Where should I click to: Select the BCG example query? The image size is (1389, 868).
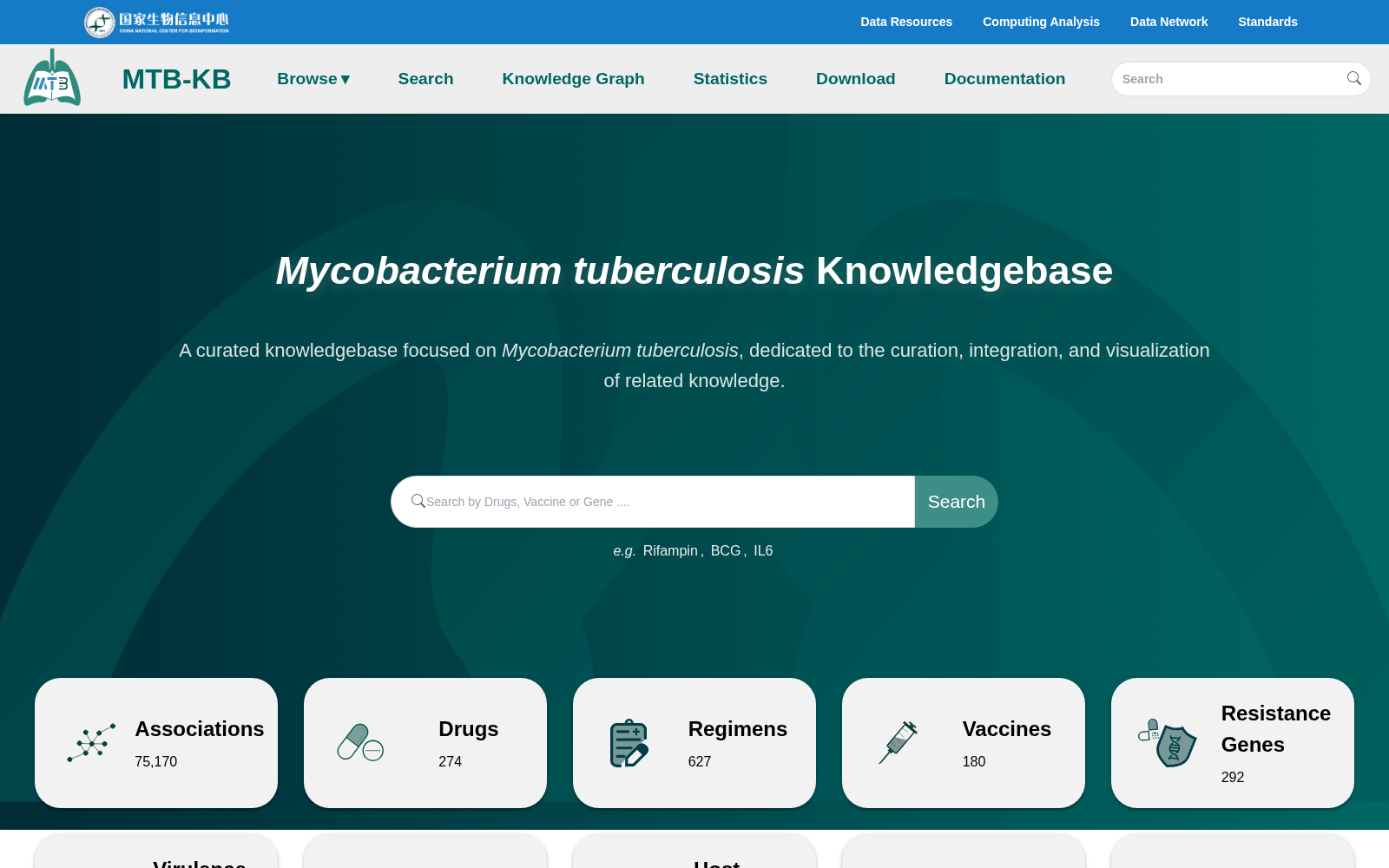(x=726, y=550)
